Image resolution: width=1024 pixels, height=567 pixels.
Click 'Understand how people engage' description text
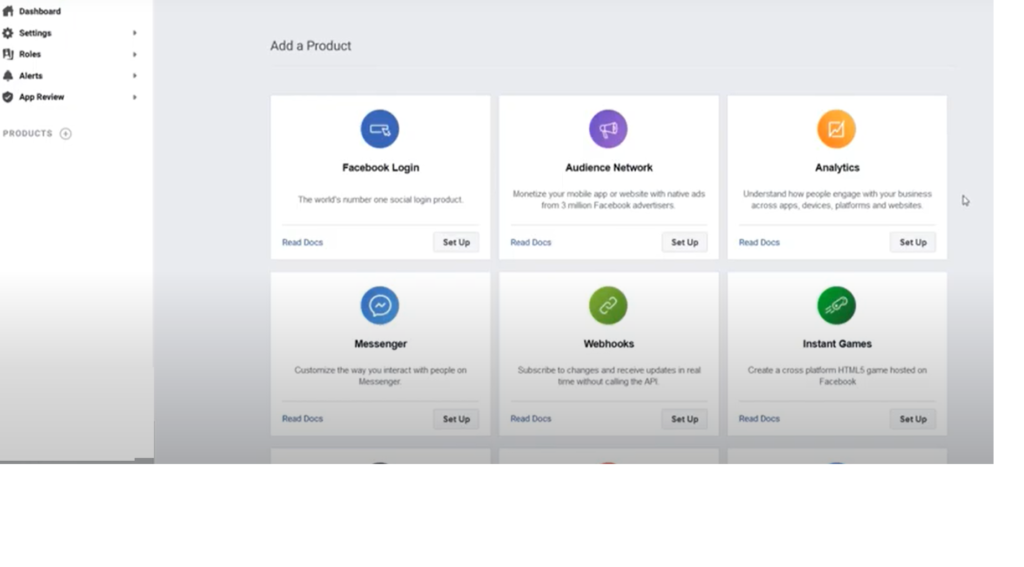[837, 199]
